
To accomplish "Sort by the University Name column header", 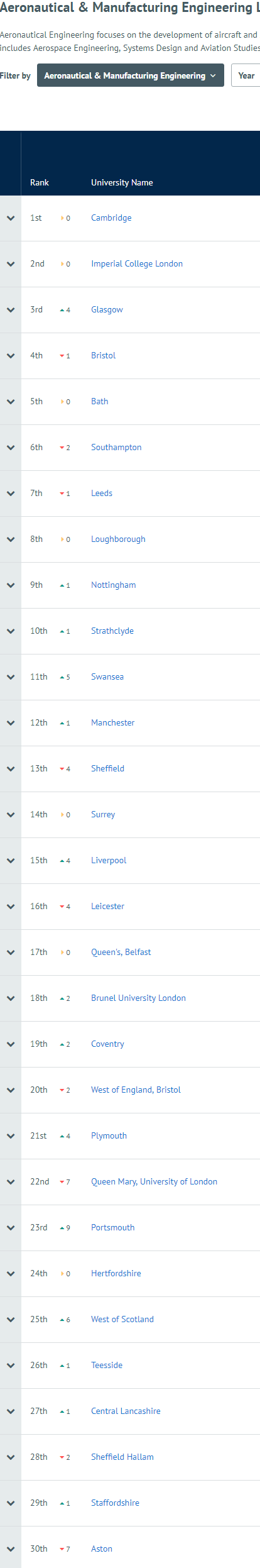I will (122, 182).
